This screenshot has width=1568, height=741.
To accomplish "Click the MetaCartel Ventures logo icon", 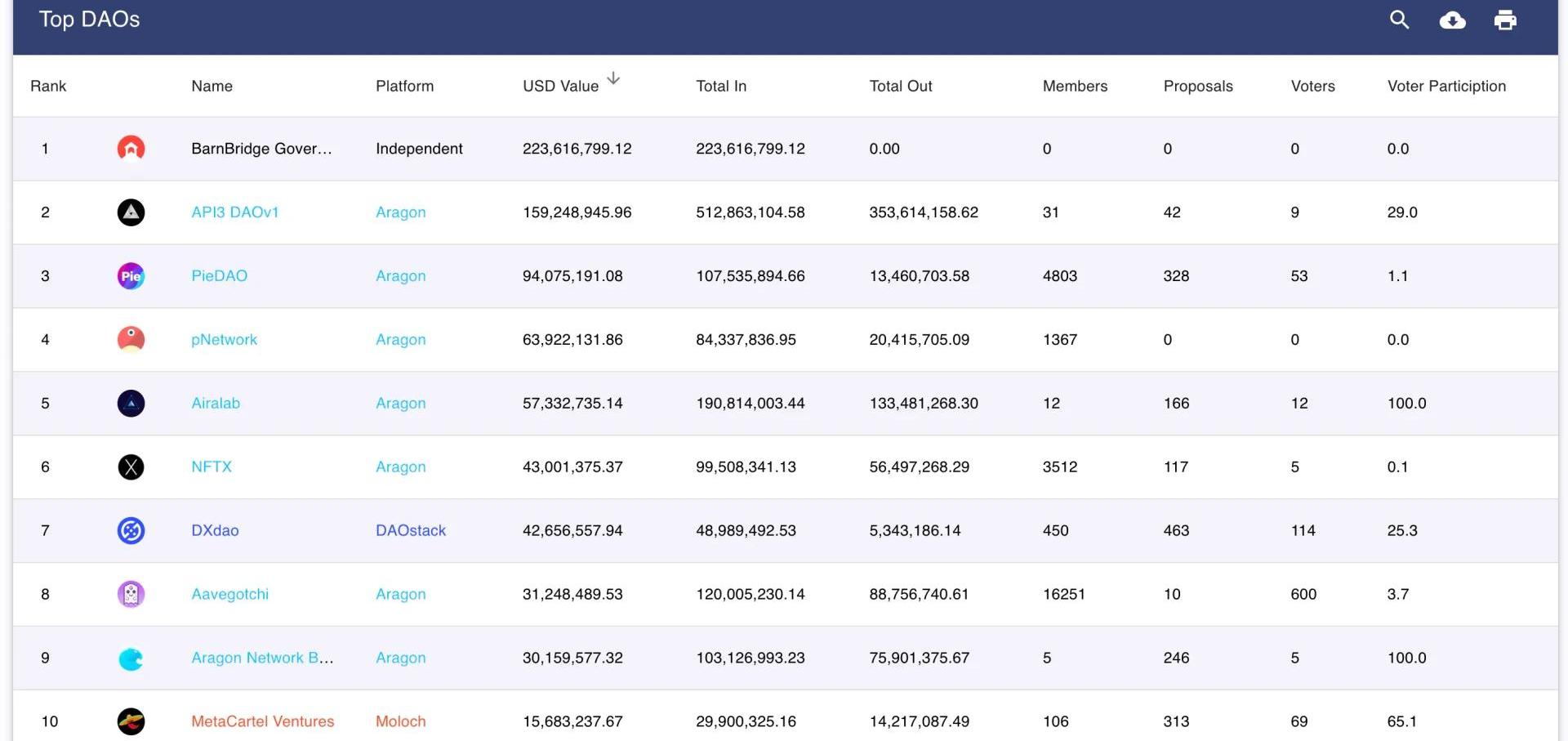I will (x=131, y=721).
